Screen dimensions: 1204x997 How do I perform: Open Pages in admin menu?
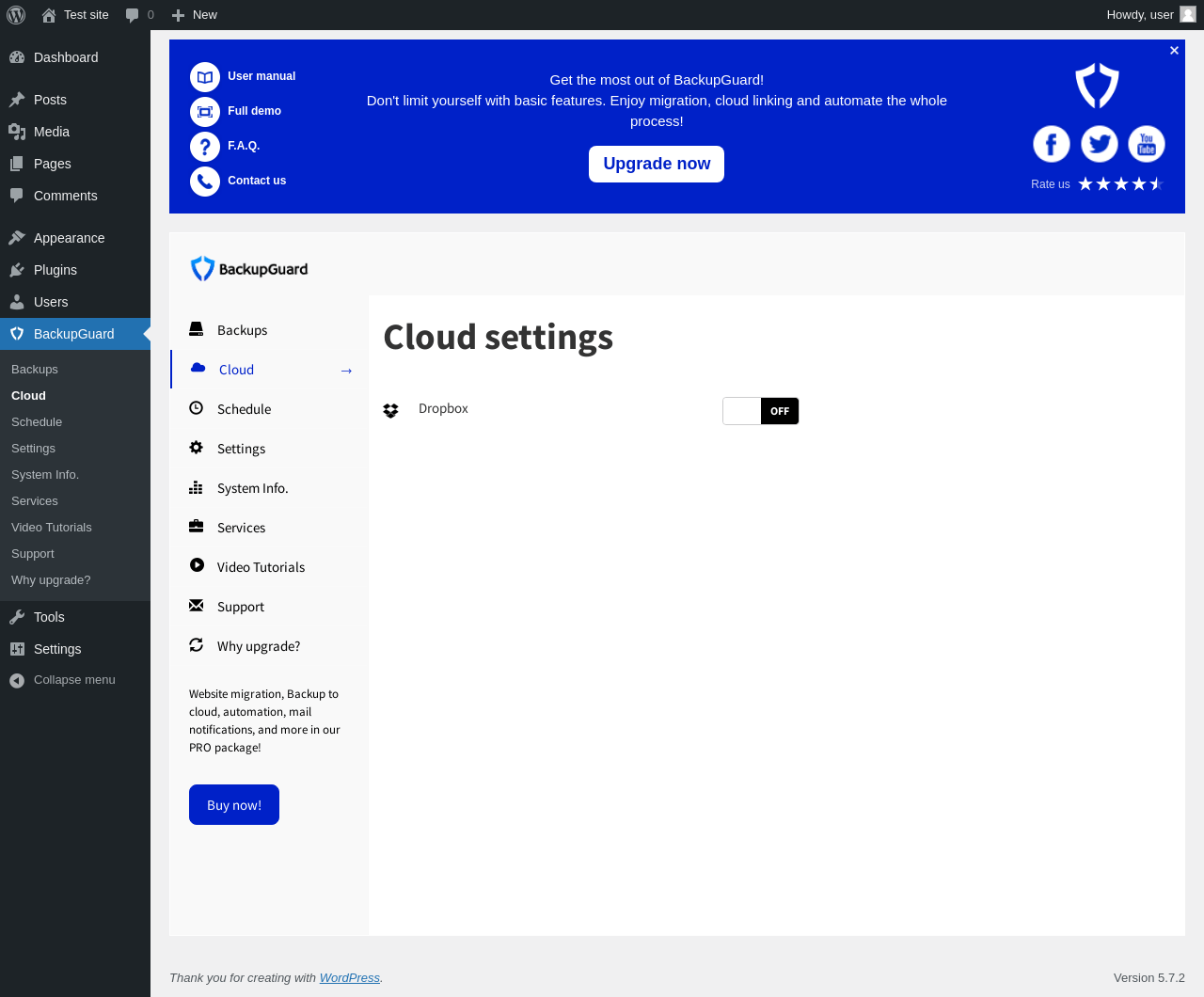75,164
